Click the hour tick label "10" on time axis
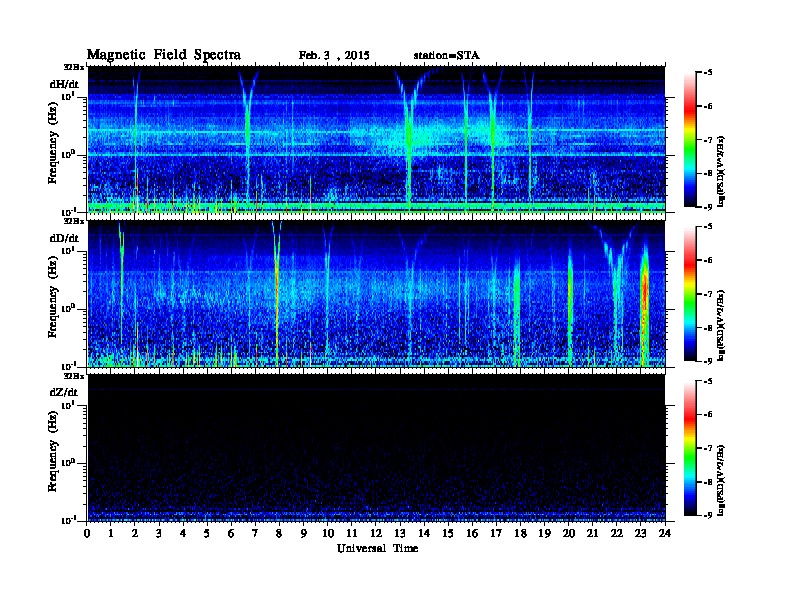The image size is (792, 612). tap(328, 533)
